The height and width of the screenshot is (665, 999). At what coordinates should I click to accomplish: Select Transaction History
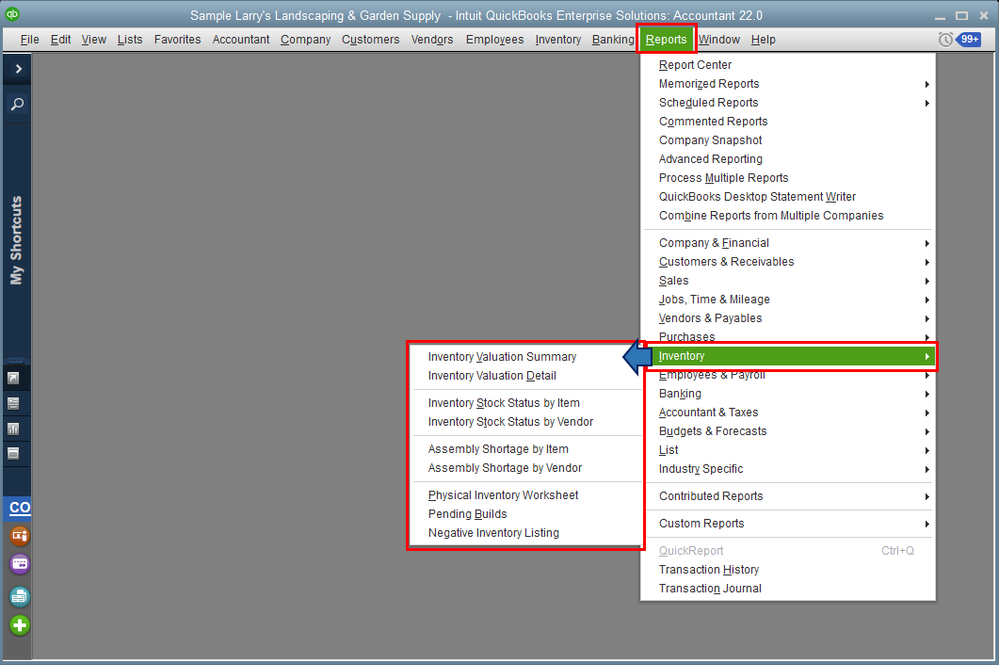[x=788, y=569]
